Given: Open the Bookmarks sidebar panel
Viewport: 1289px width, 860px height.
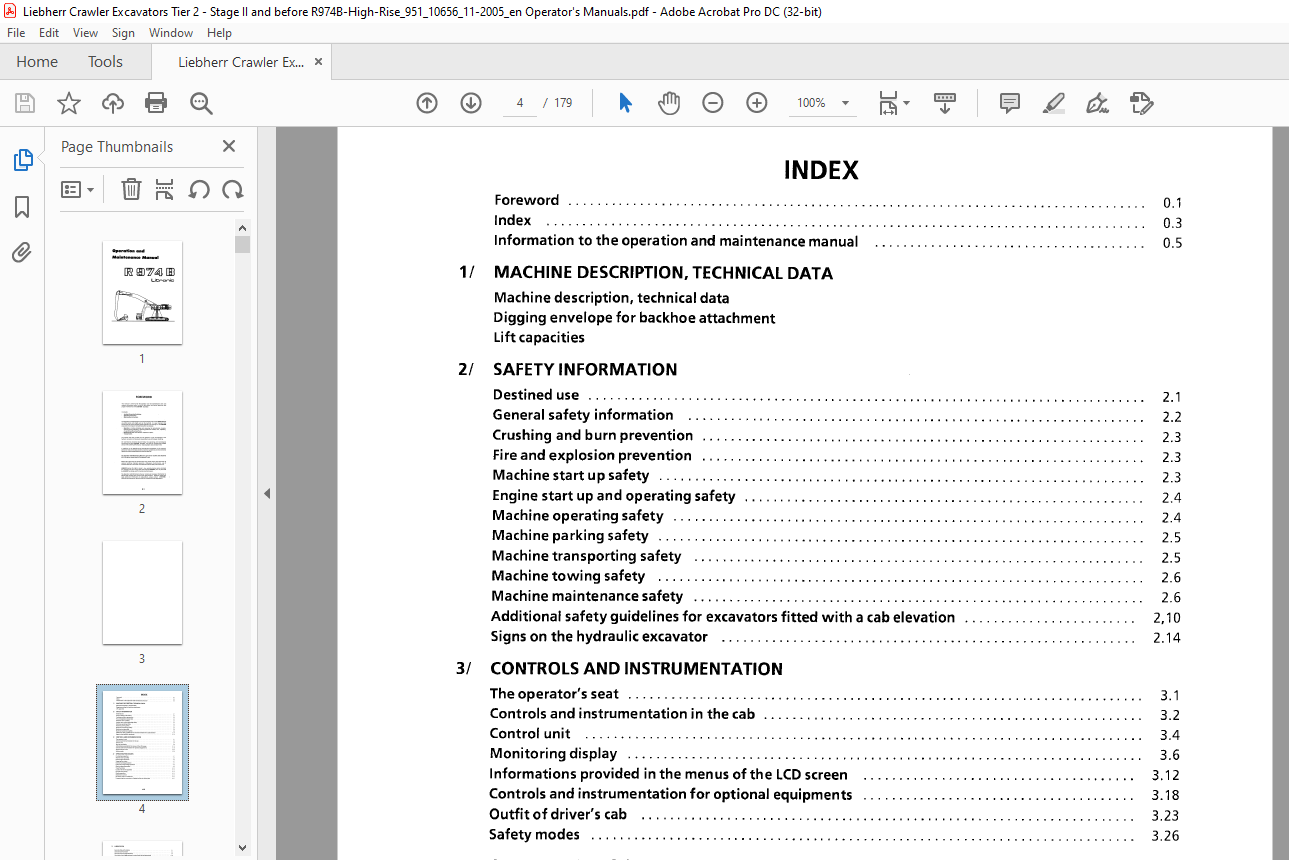Looking at the screenshot, I should 22,207.
